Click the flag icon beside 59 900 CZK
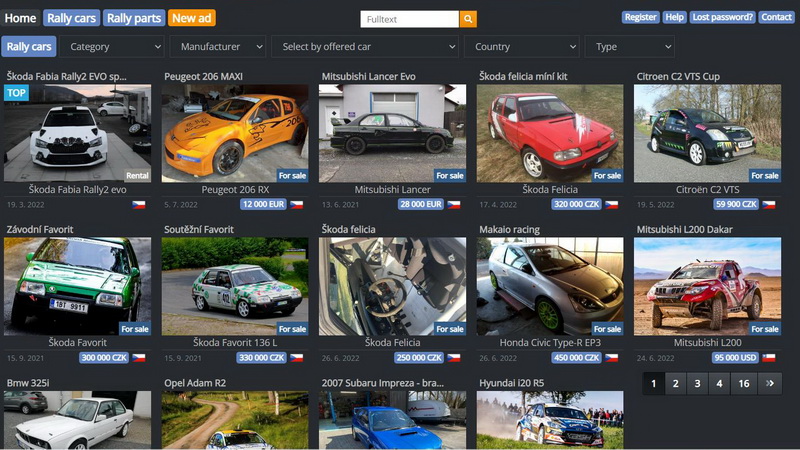This screenshot has width=800, height=450. 768,204
